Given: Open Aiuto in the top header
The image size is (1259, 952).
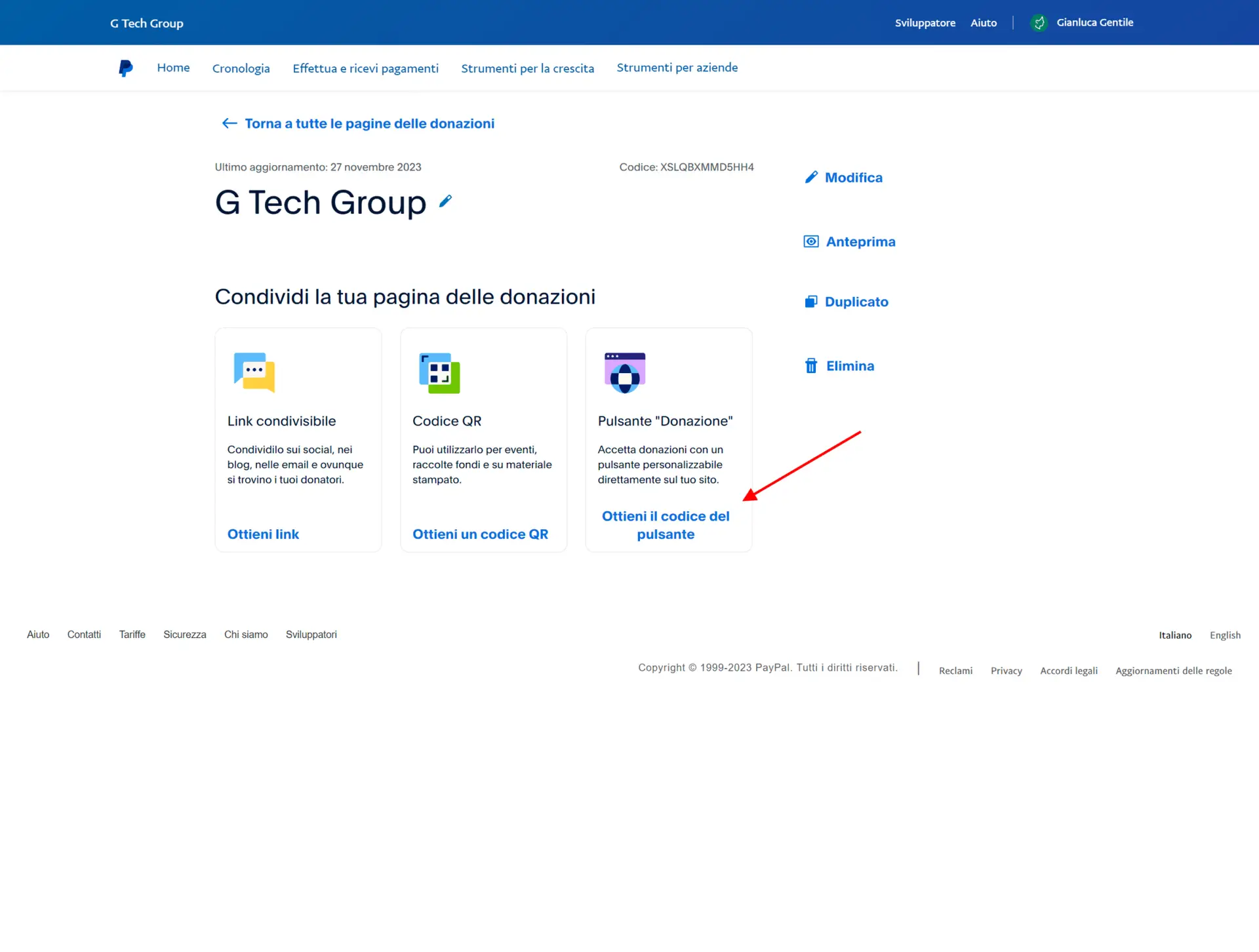Looking at the screenshot, I should tap(984, 23).
